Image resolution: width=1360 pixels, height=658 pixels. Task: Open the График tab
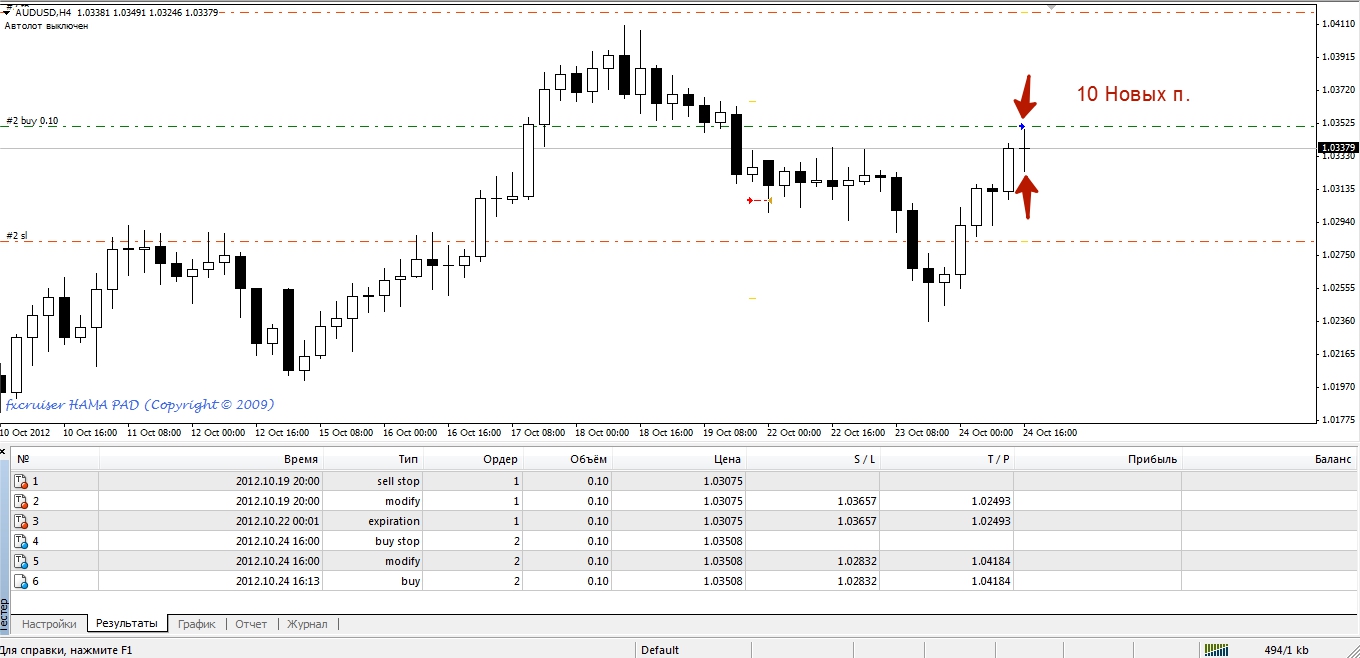(x=197, y=624)
